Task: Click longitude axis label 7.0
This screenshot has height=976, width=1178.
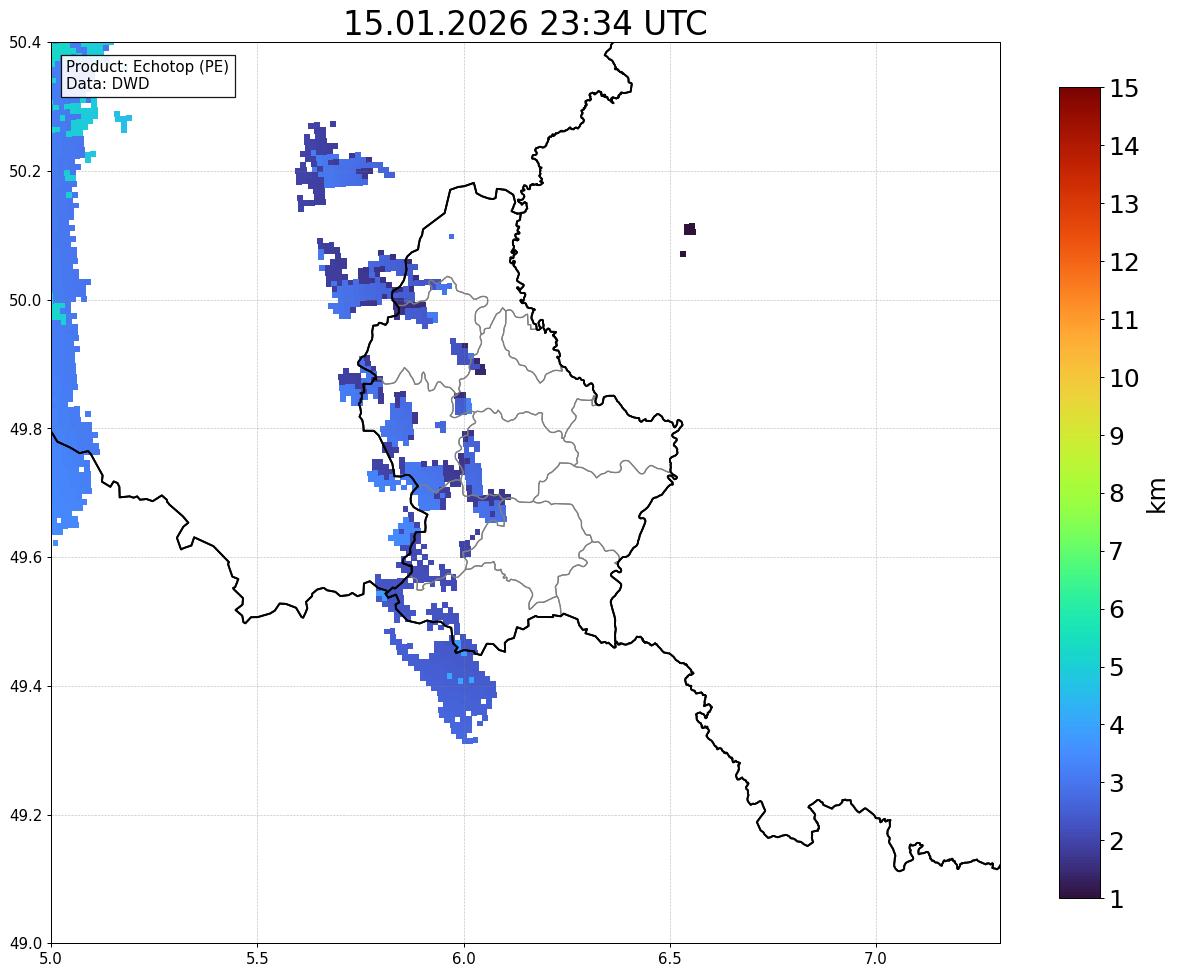Action: (876, 959)
